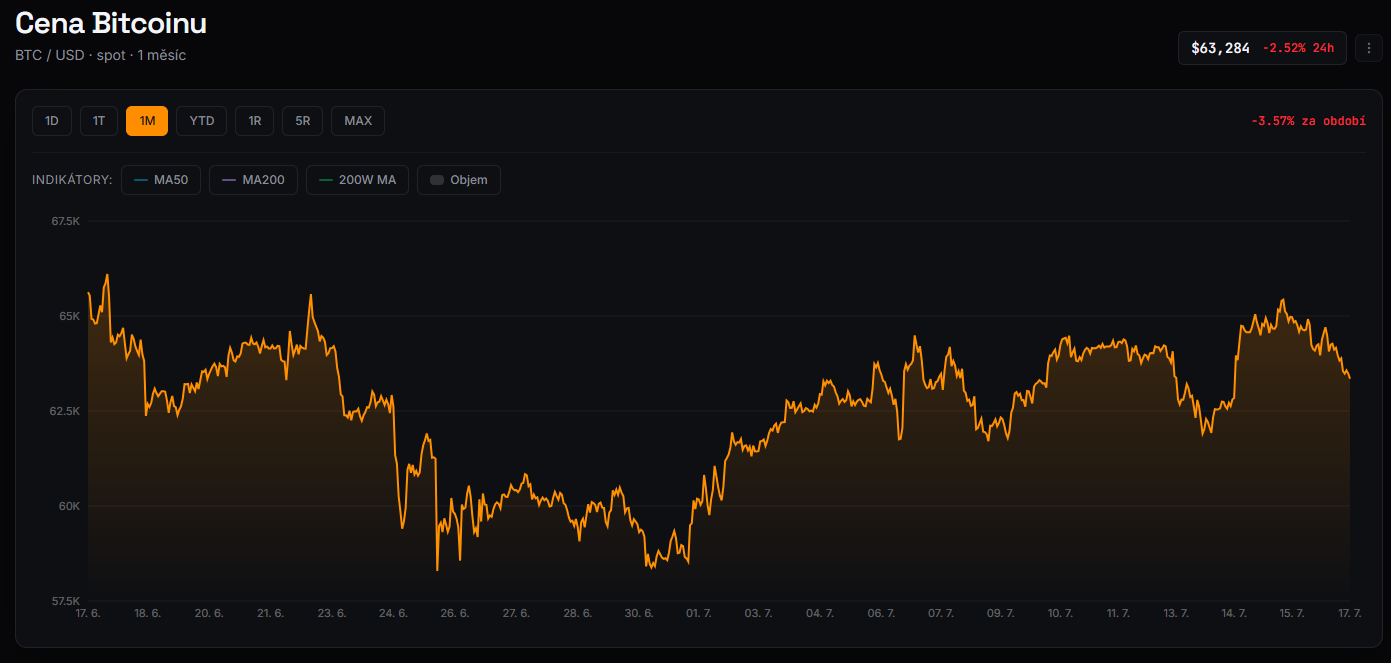Click the 04. 7. date label
Screen dimensions: 1391x663
click(x=820, y=613)
